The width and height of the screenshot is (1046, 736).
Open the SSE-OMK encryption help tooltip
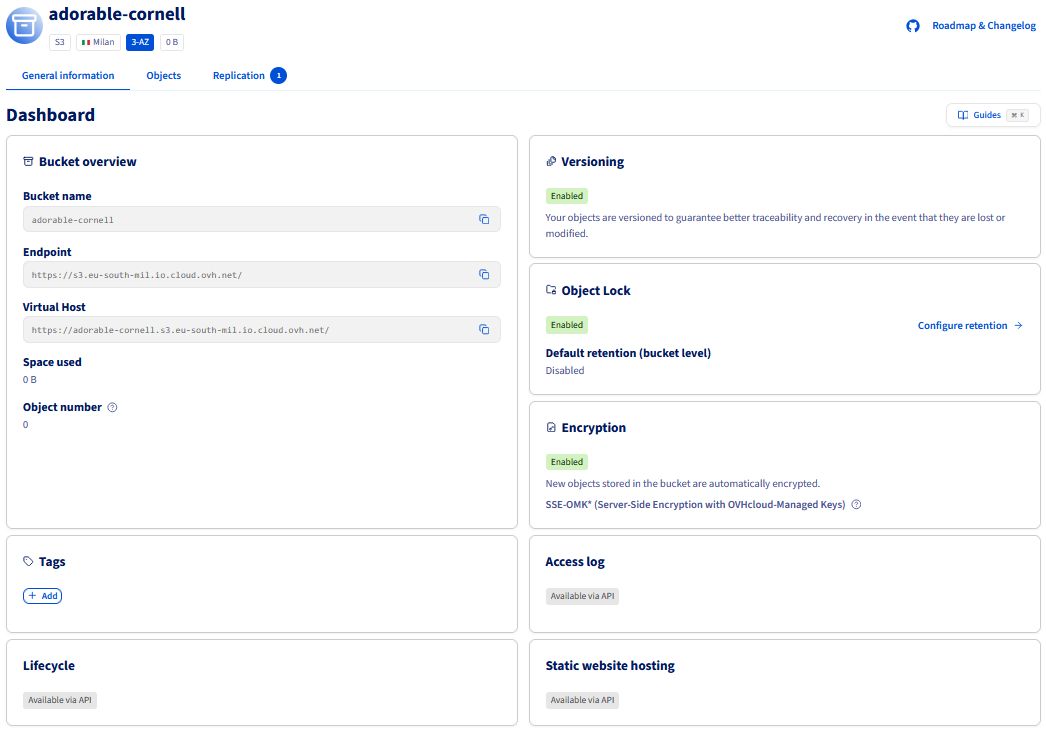[x=856, y=505]
